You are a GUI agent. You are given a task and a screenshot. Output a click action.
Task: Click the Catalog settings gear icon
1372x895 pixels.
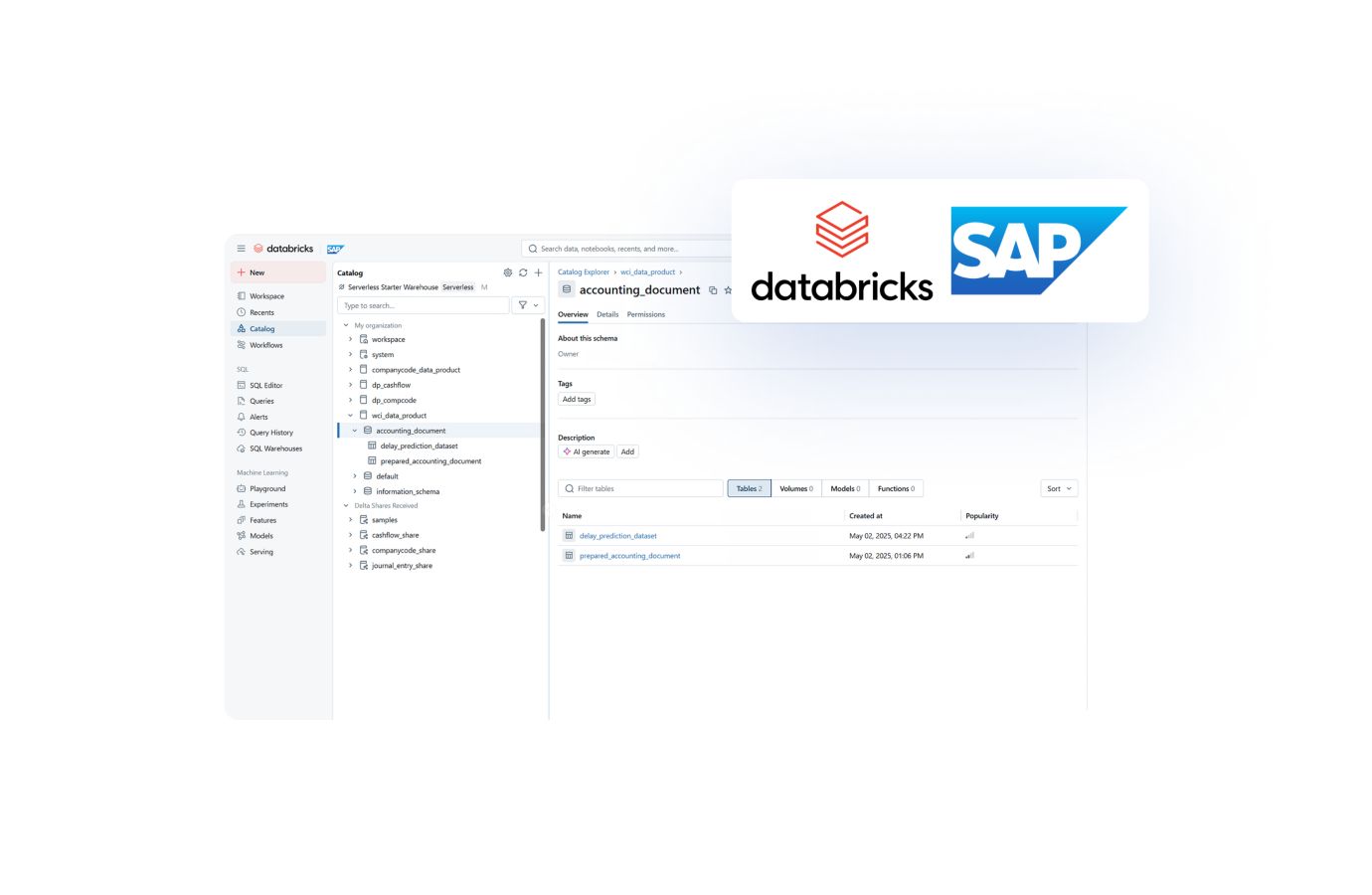[508, 272]
